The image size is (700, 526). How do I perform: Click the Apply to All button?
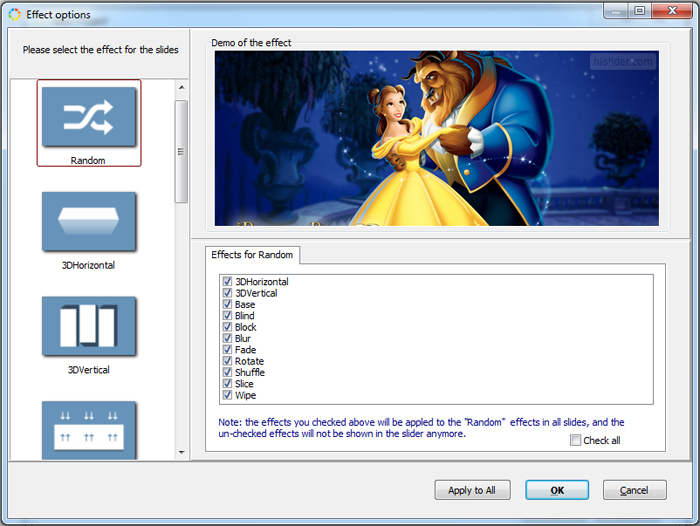pyautogui.click(x=472, y=490)
